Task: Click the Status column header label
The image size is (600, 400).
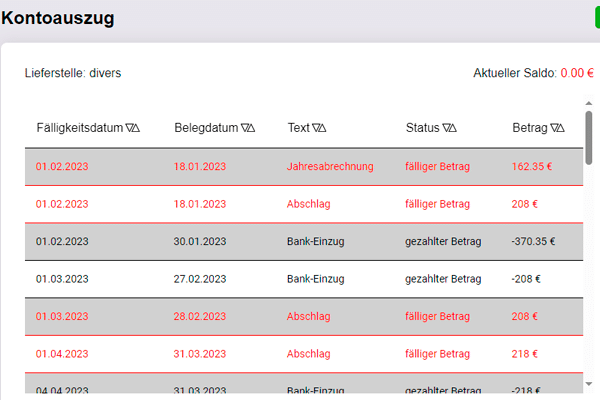Action: (422, 128)
